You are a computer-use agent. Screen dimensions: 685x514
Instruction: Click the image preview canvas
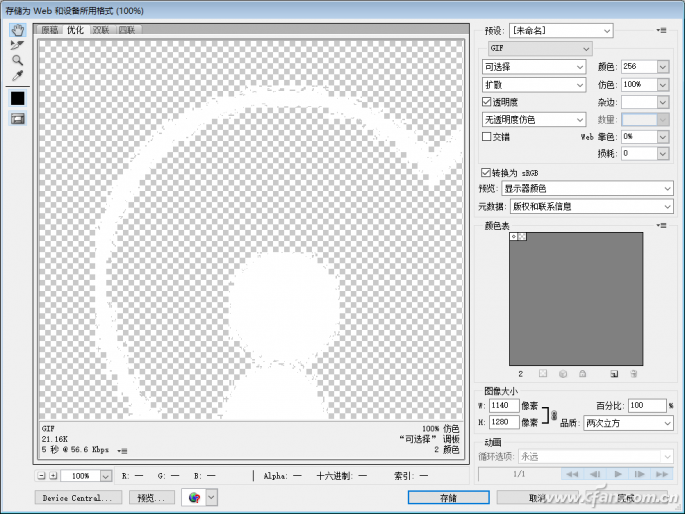(251, 230)
